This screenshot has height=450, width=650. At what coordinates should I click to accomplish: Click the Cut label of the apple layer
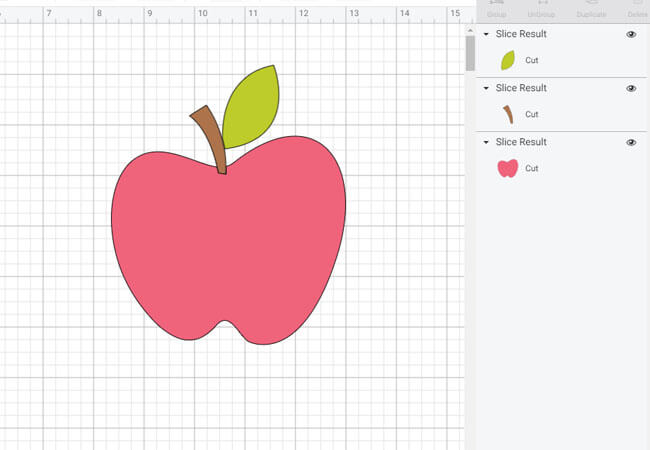pyautogui.click(x=531, y=168)
